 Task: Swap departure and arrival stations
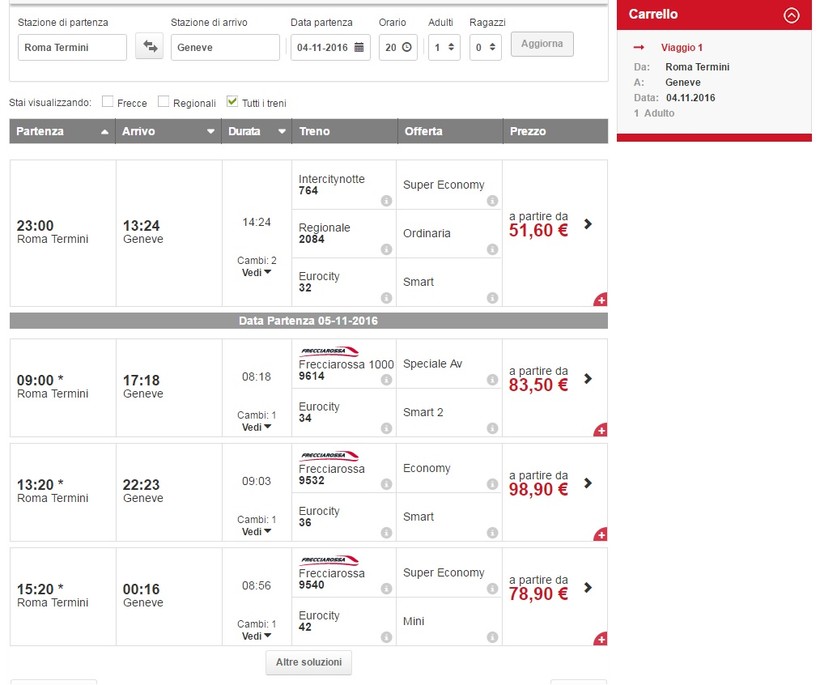[x=149, y=47]
